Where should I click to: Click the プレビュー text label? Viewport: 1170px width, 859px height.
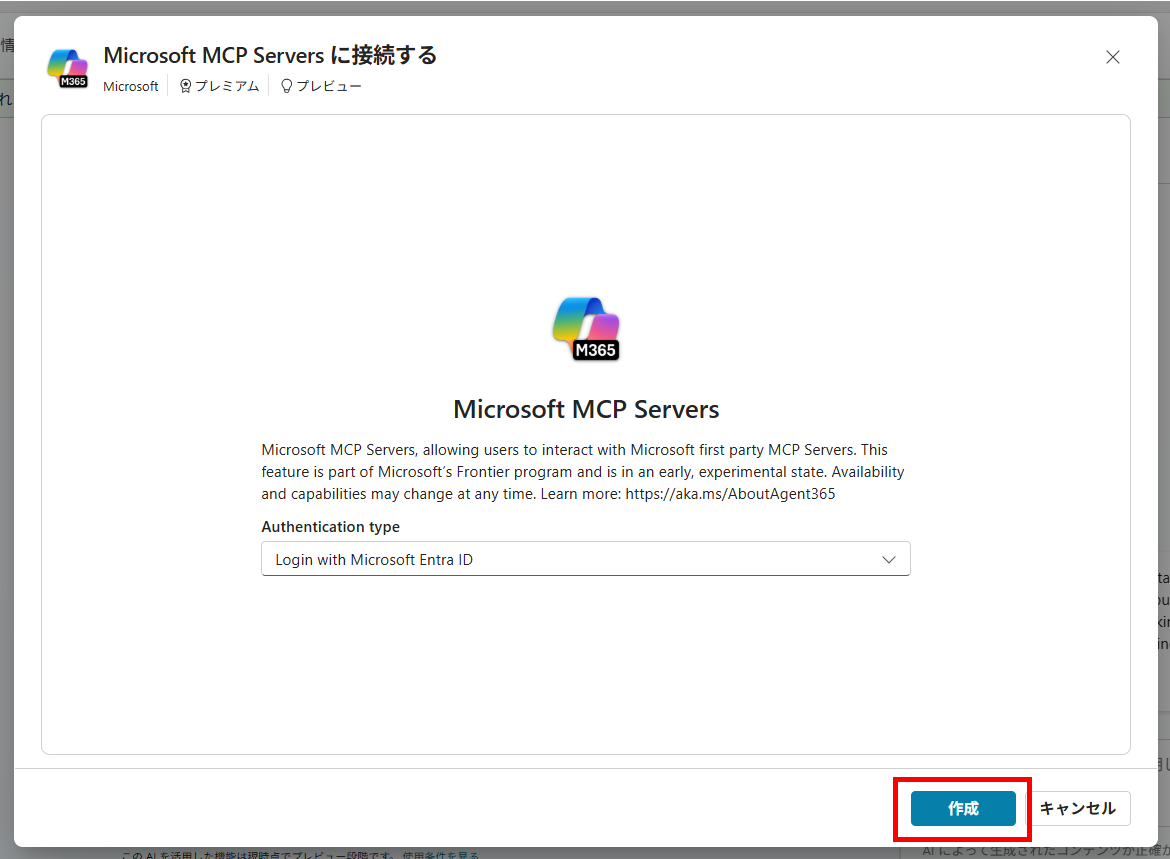coord(328,87)
